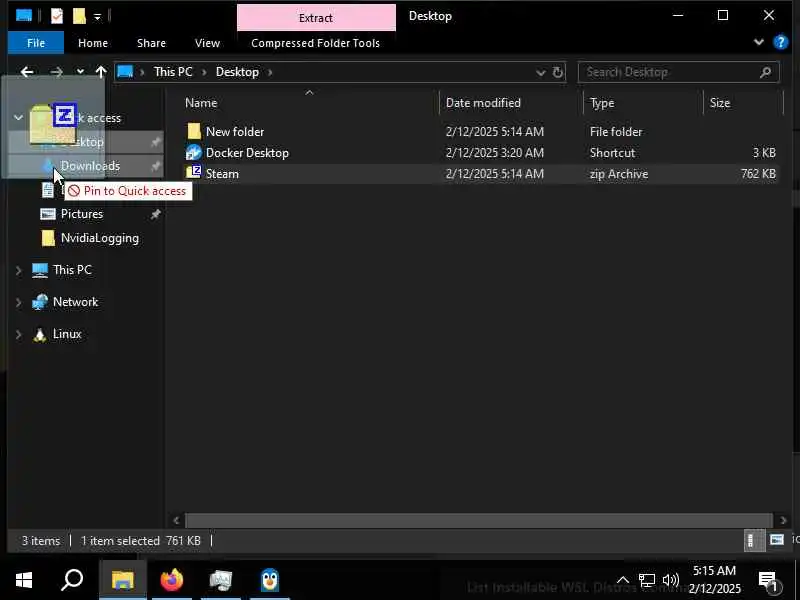This screenshot has height=600, width=800.
Task: Open the address bar history dropdown
Action: point(541,72)
